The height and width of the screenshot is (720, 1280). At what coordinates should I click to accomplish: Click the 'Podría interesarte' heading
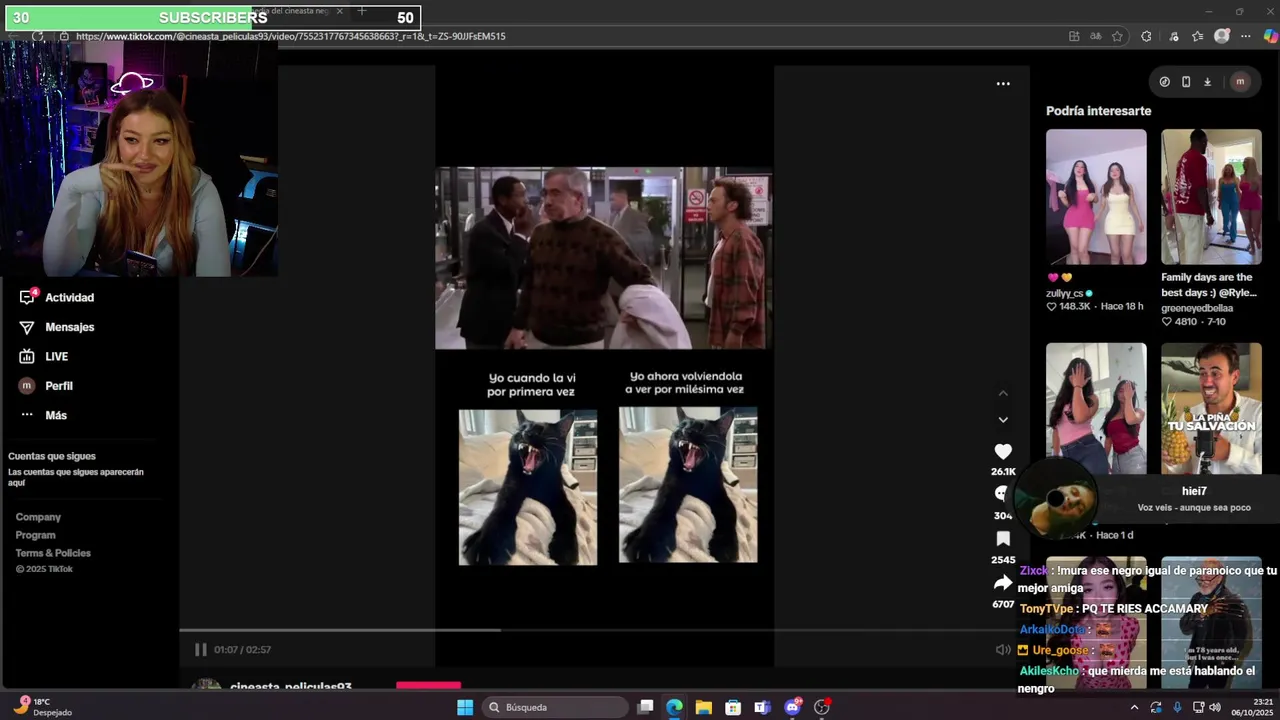[1098, 111]
